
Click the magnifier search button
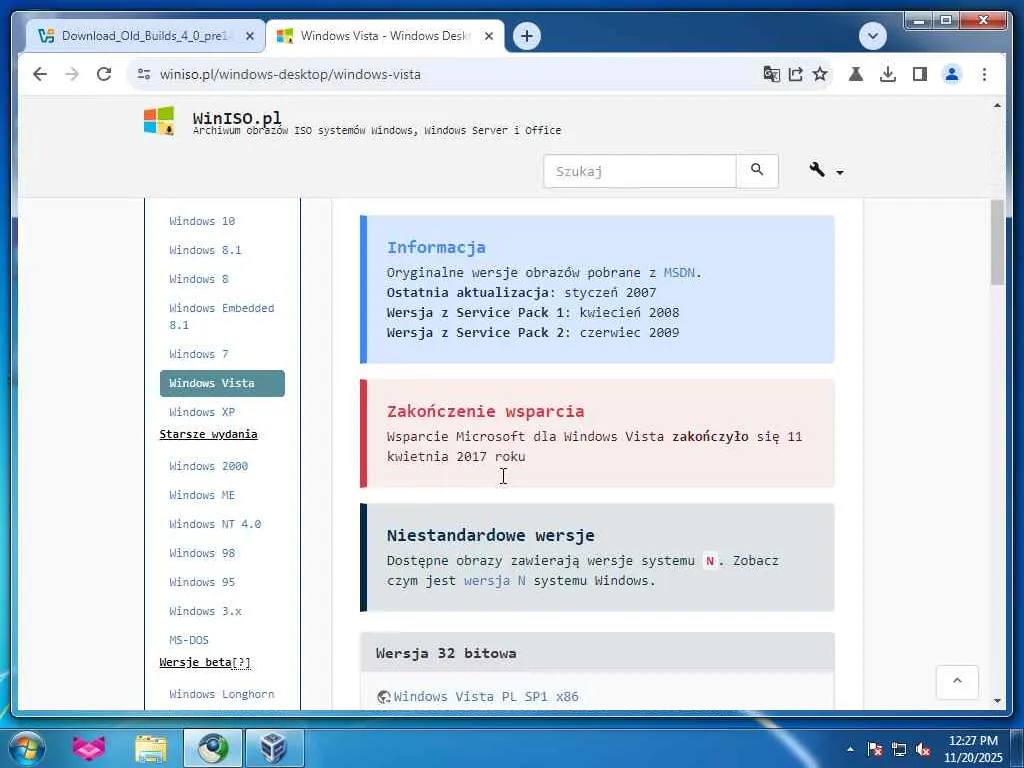click(757, 171)
